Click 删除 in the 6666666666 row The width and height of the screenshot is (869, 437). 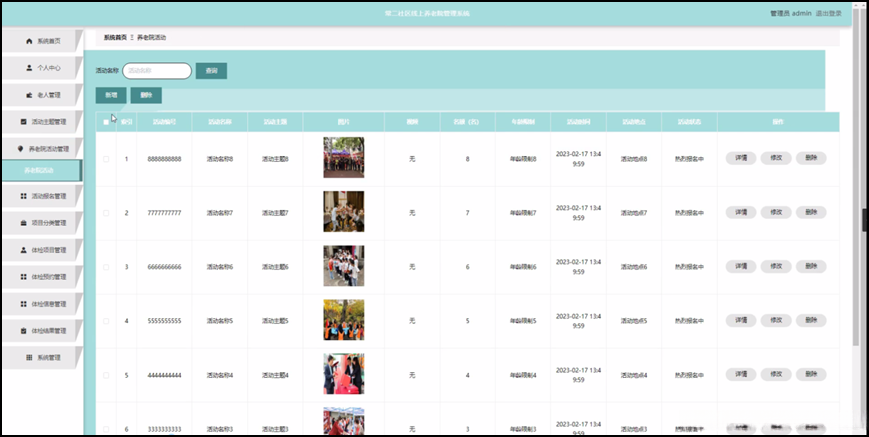coord(811,266)
